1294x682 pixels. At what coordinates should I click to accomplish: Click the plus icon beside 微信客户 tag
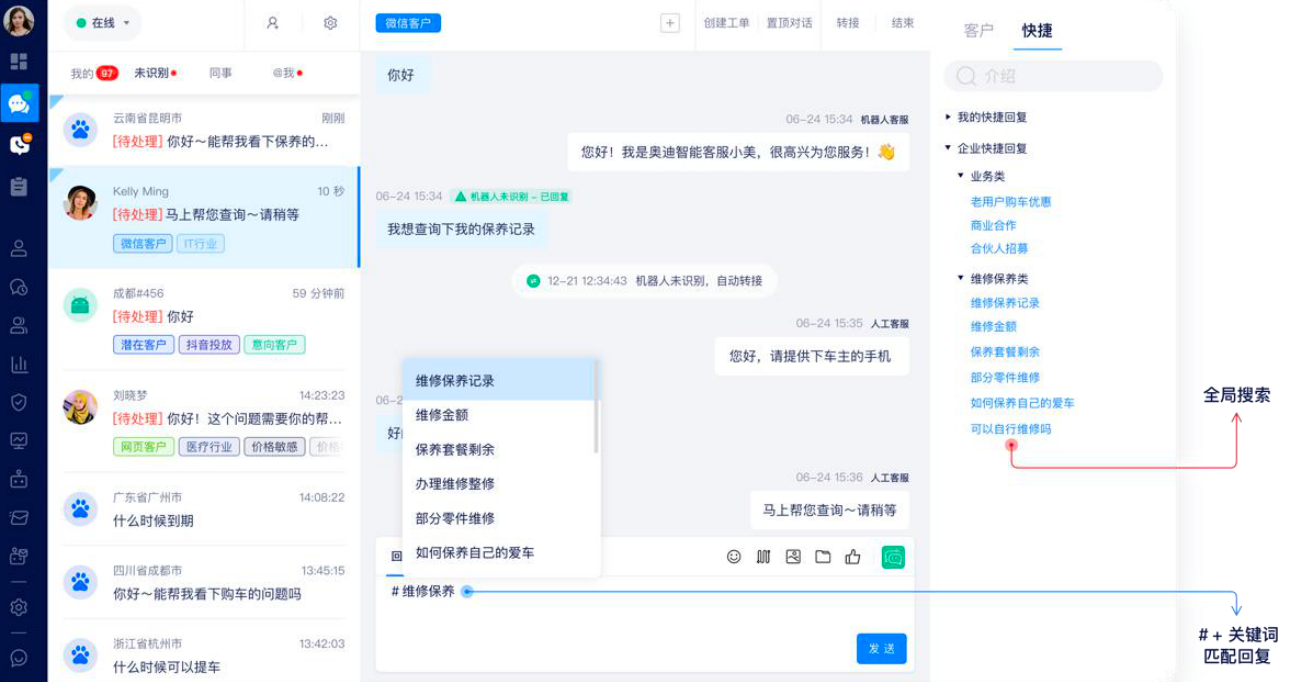point(670,23)
